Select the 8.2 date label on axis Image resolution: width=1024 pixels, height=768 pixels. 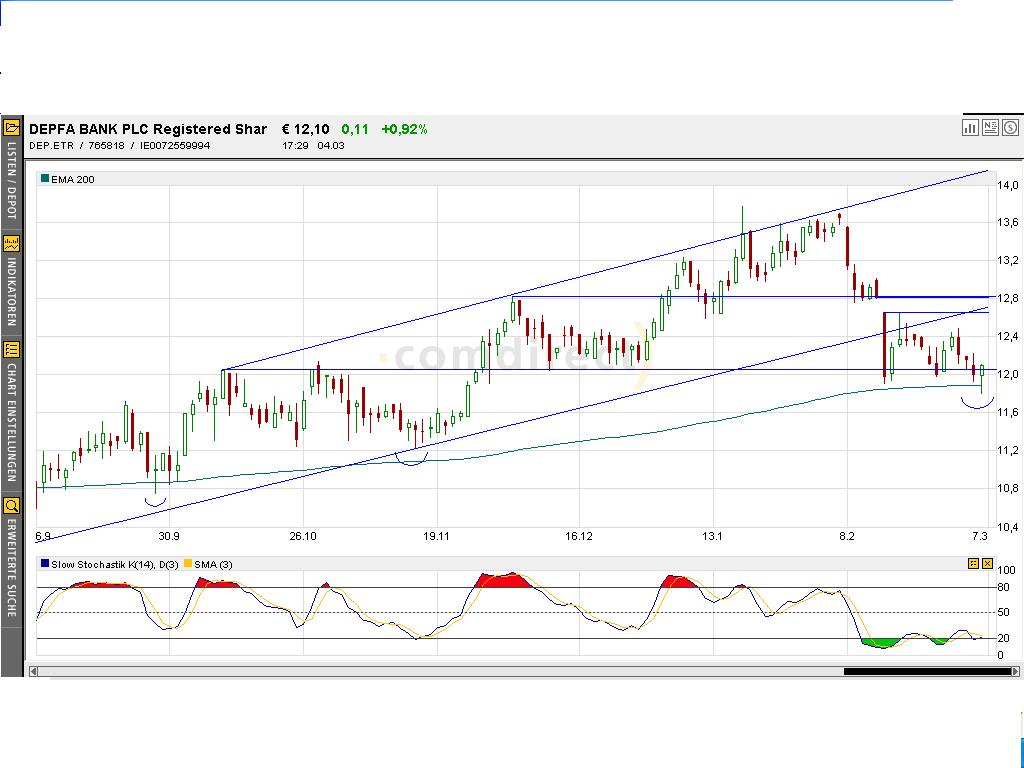coord(846,536)
